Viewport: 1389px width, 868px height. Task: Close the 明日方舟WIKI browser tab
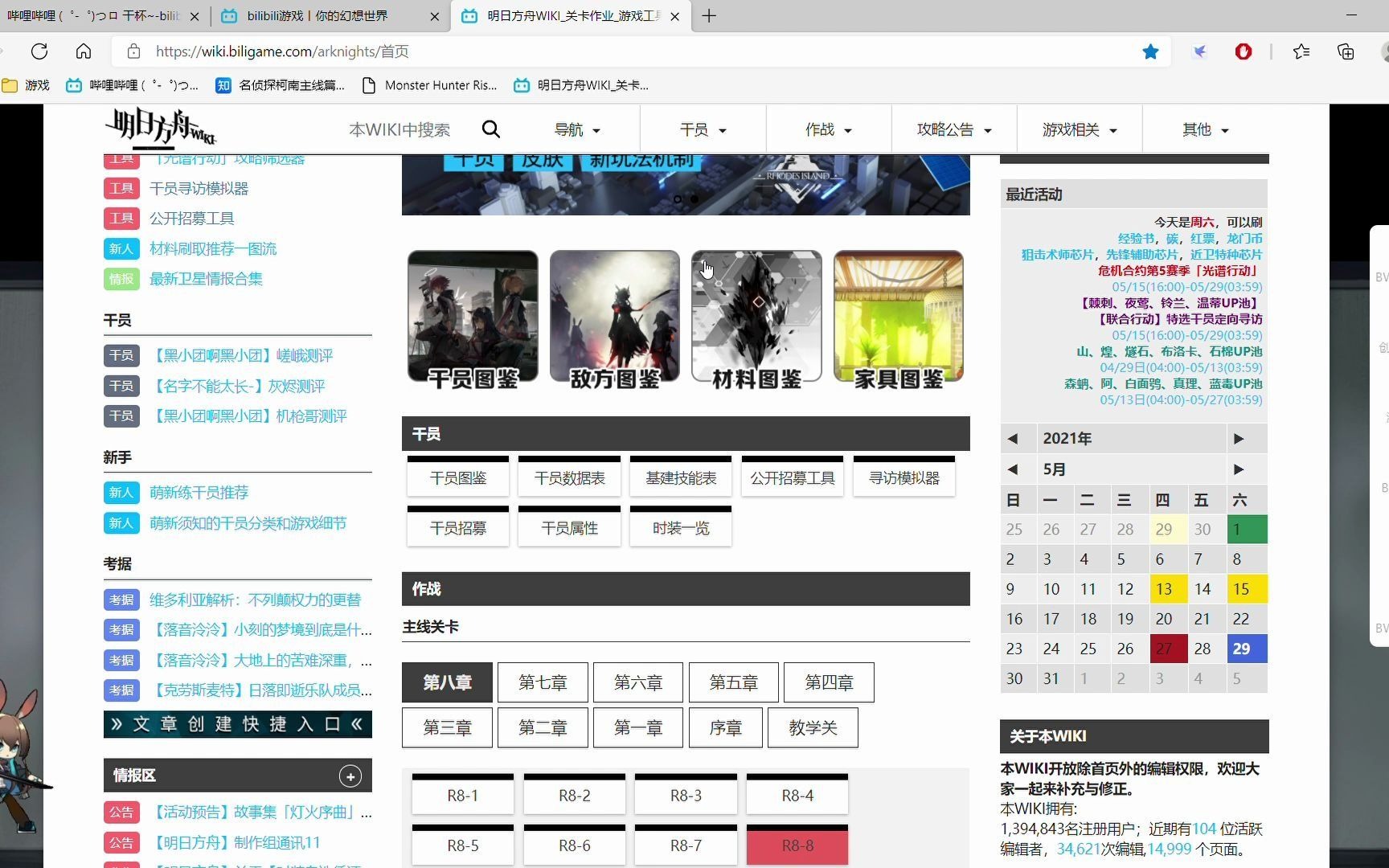[674, 16]
